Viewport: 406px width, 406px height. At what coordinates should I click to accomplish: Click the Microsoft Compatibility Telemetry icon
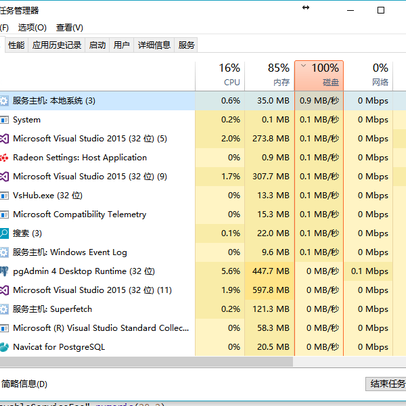[4, 214]
